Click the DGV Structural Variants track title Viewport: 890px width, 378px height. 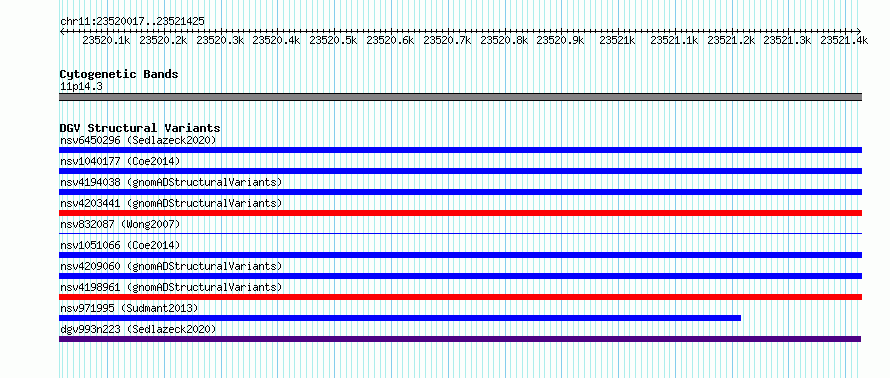(140, 128)
